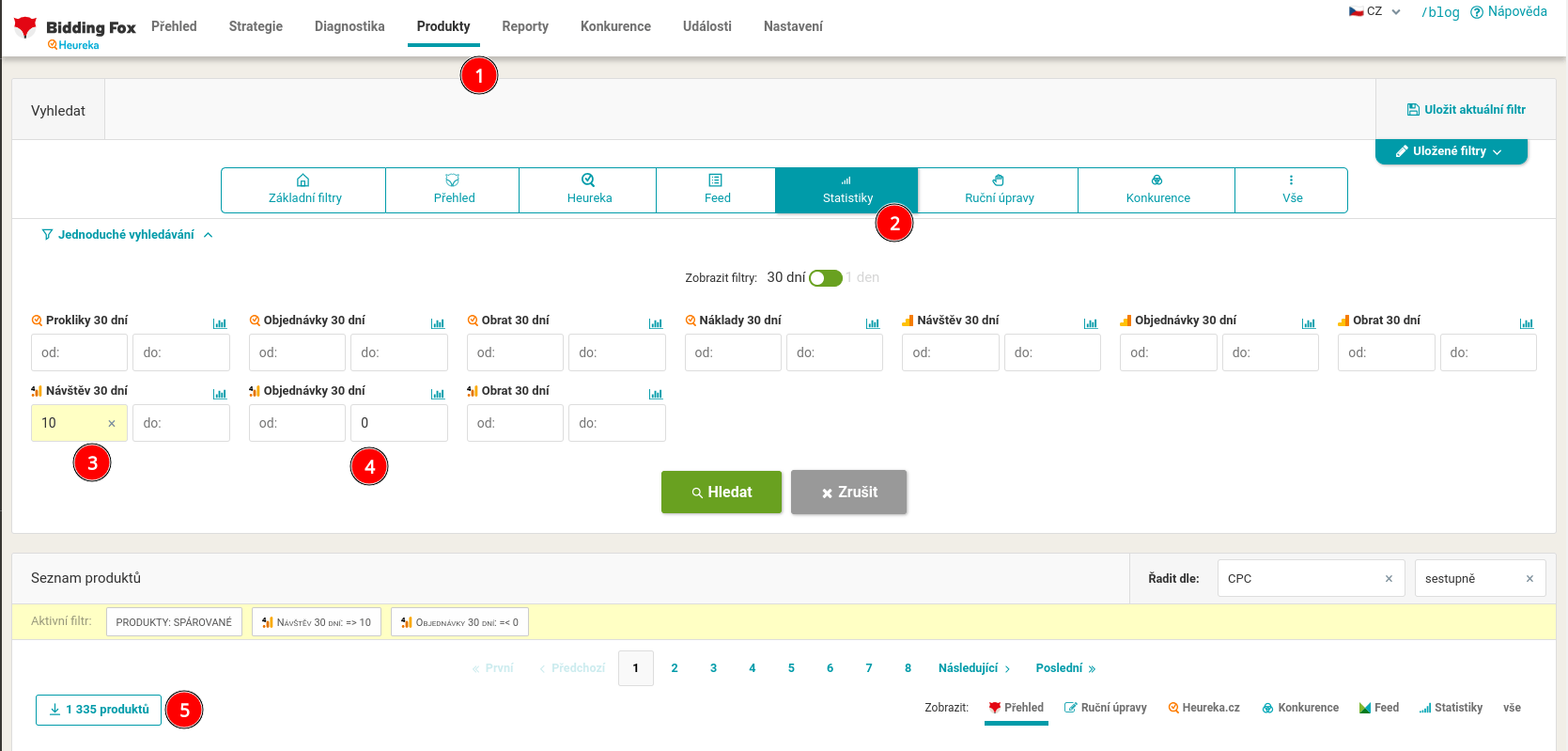Switch to the Ruční úpravy filter tab

998,190
